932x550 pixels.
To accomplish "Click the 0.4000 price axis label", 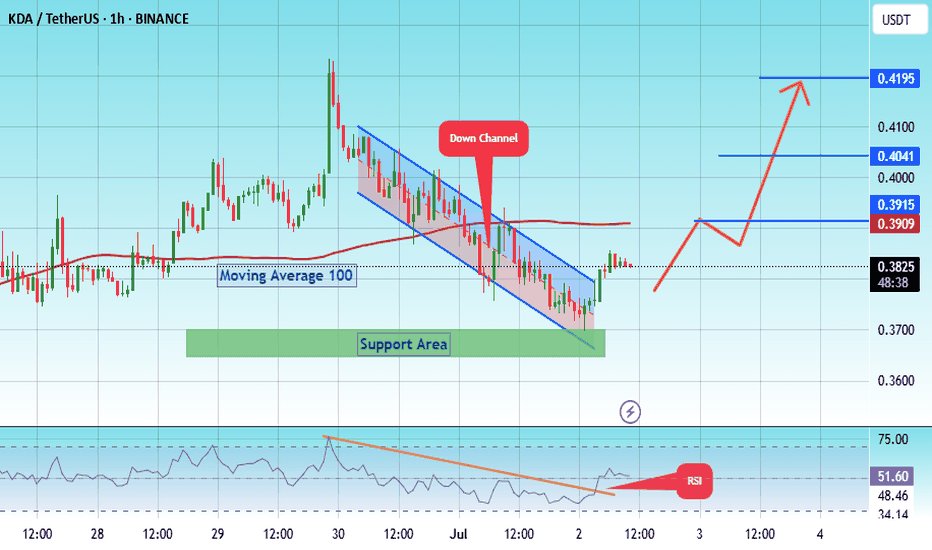I will coord(896,177).
